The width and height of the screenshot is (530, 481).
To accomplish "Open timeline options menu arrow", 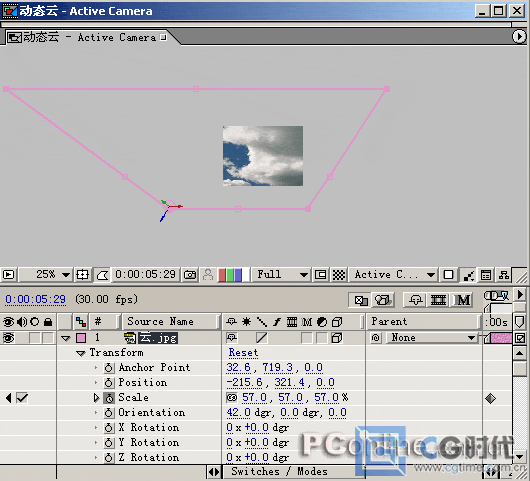I will 520,294.
